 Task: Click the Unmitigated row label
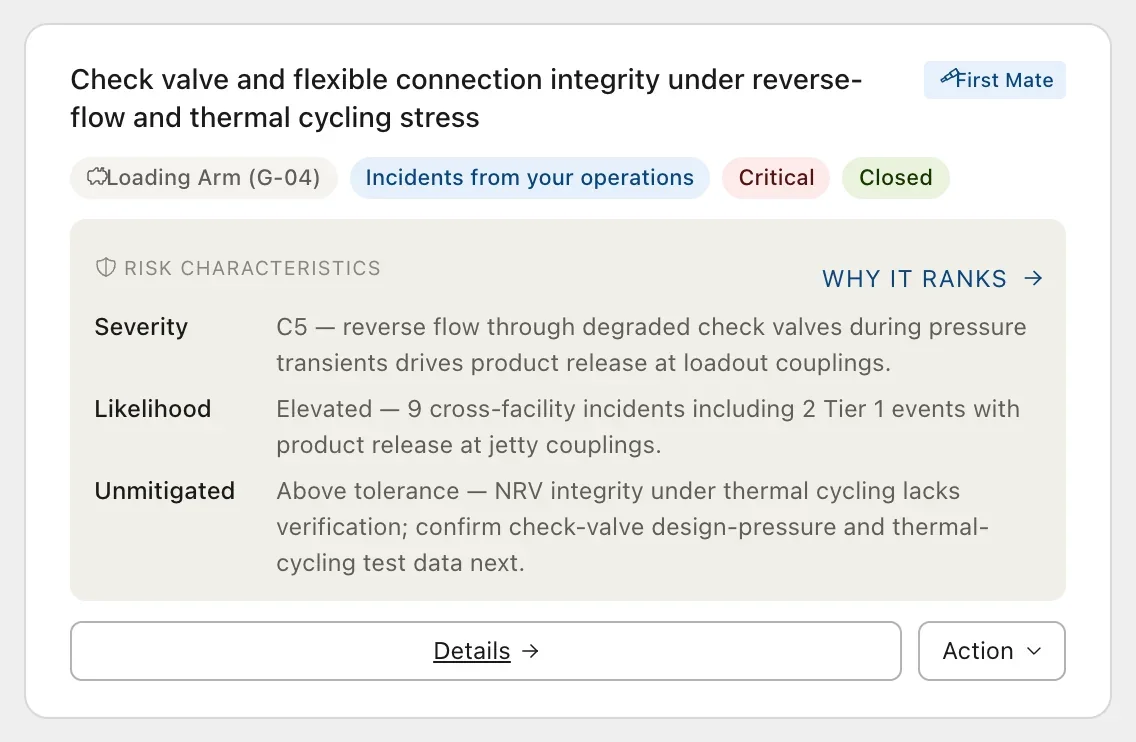[x=164, y=491]
